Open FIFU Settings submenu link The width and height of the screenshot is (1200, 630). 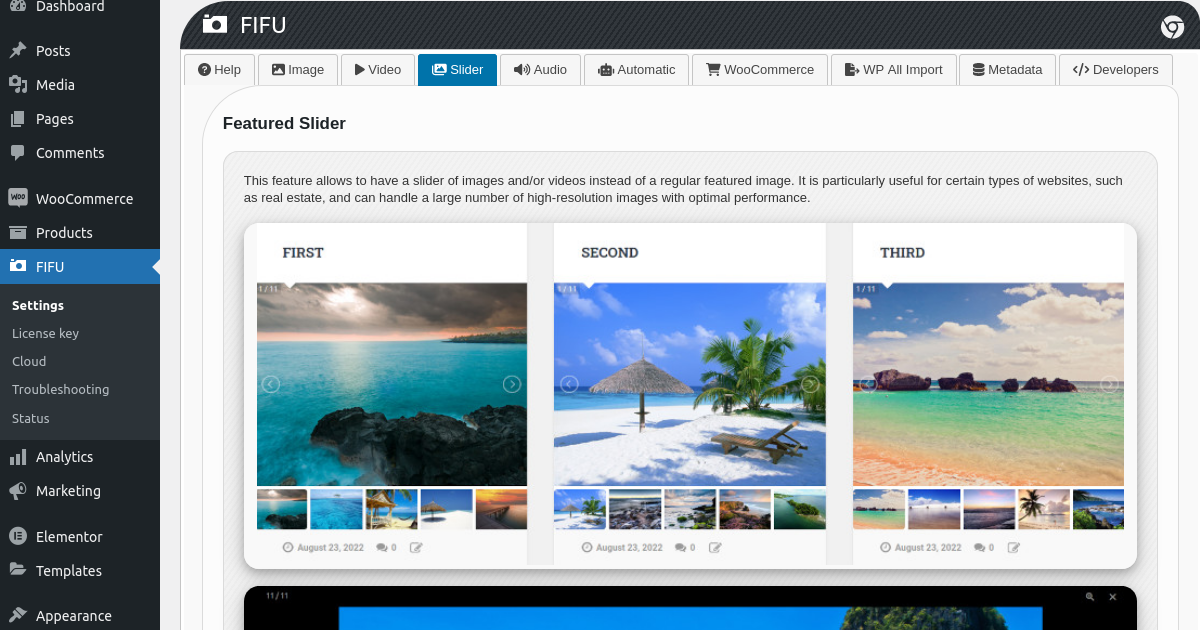click(38, 305)
